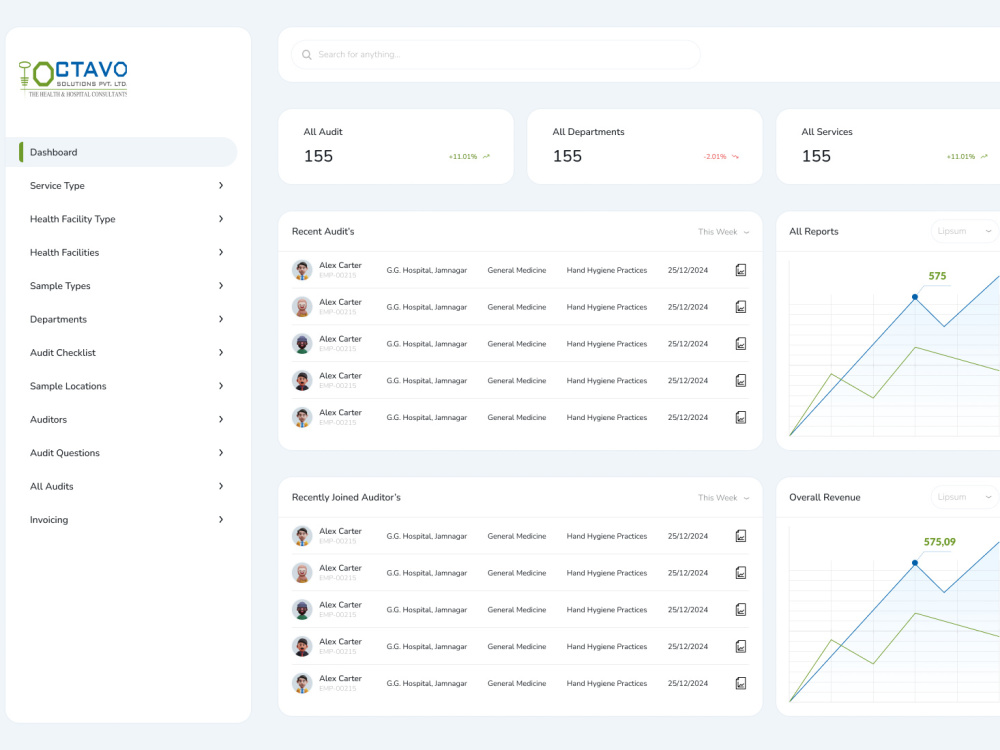The height and width of the screenshot is (750, 1000).
Task: Open report icon in first Recent Audit's row
Action: [x=740, y=270]
